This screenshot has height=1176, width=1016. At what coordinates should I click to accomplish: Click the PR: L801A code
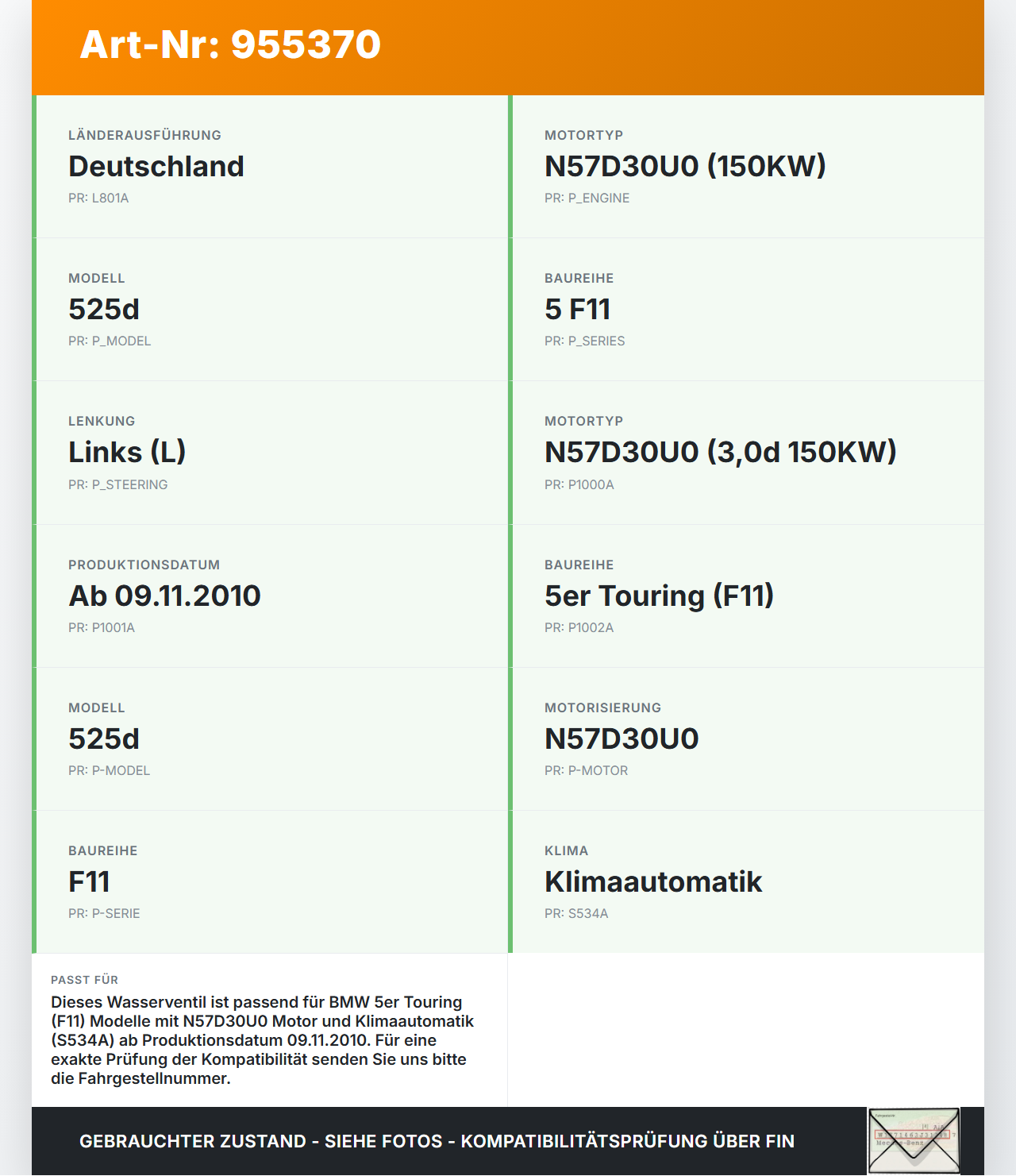pyautogui.click(x=98, y=199)
